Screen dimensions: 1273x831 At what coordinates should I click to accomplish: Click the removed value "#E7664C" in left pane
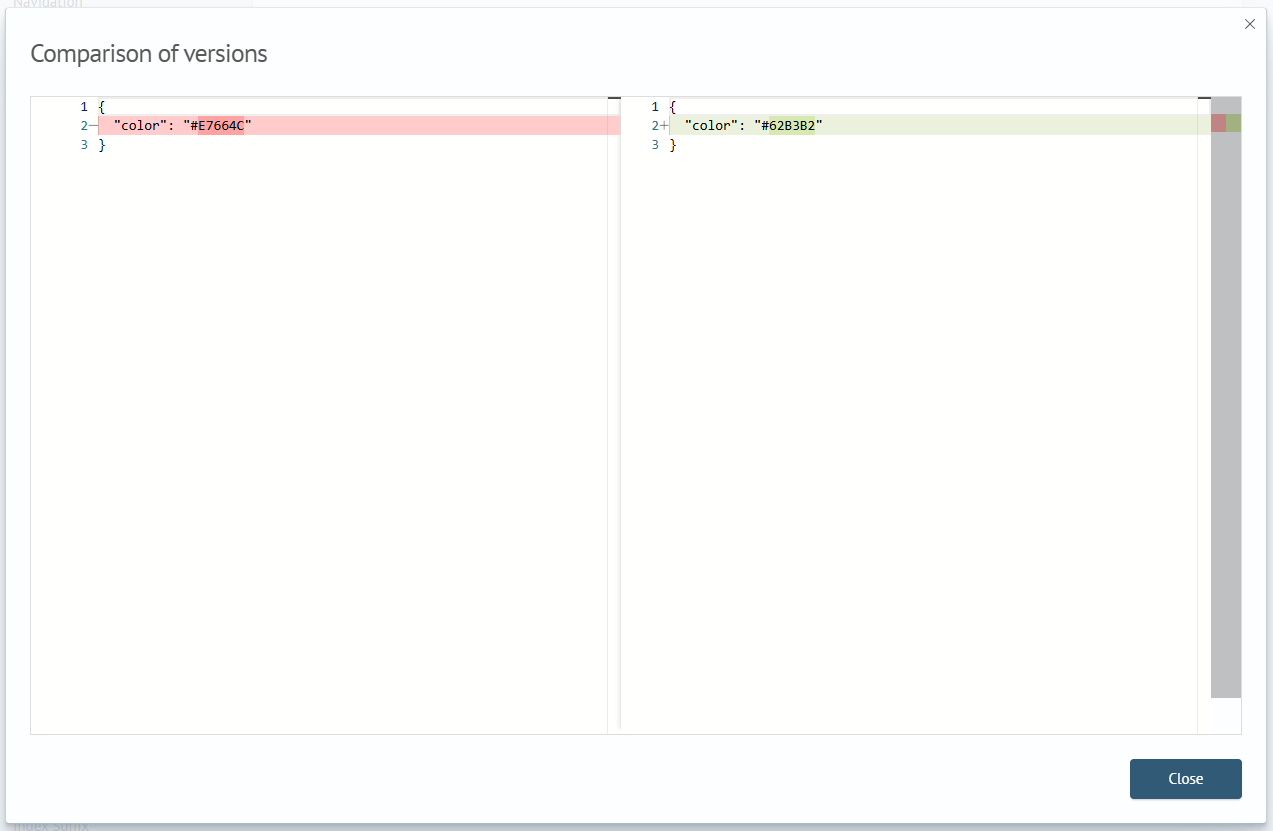point(217,126)
